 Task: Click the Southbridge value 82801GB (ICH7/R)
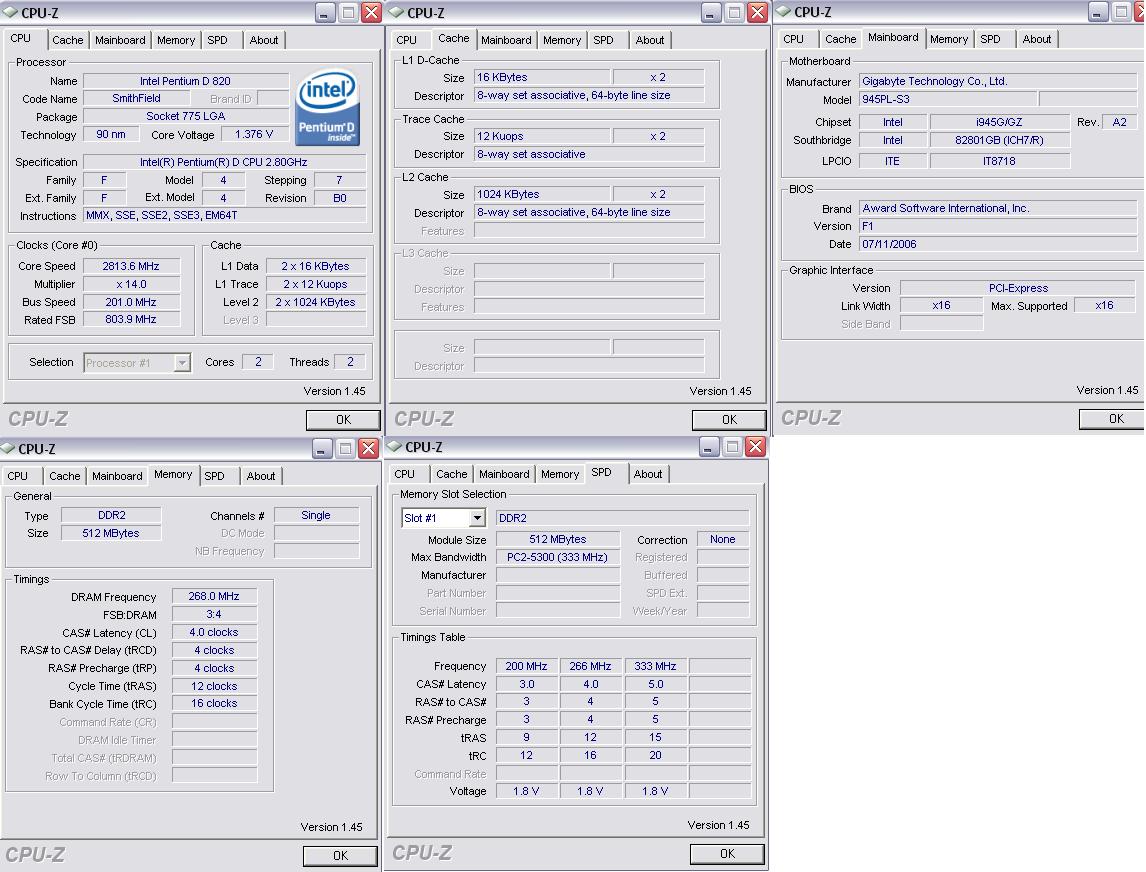[x=999, y=140]
